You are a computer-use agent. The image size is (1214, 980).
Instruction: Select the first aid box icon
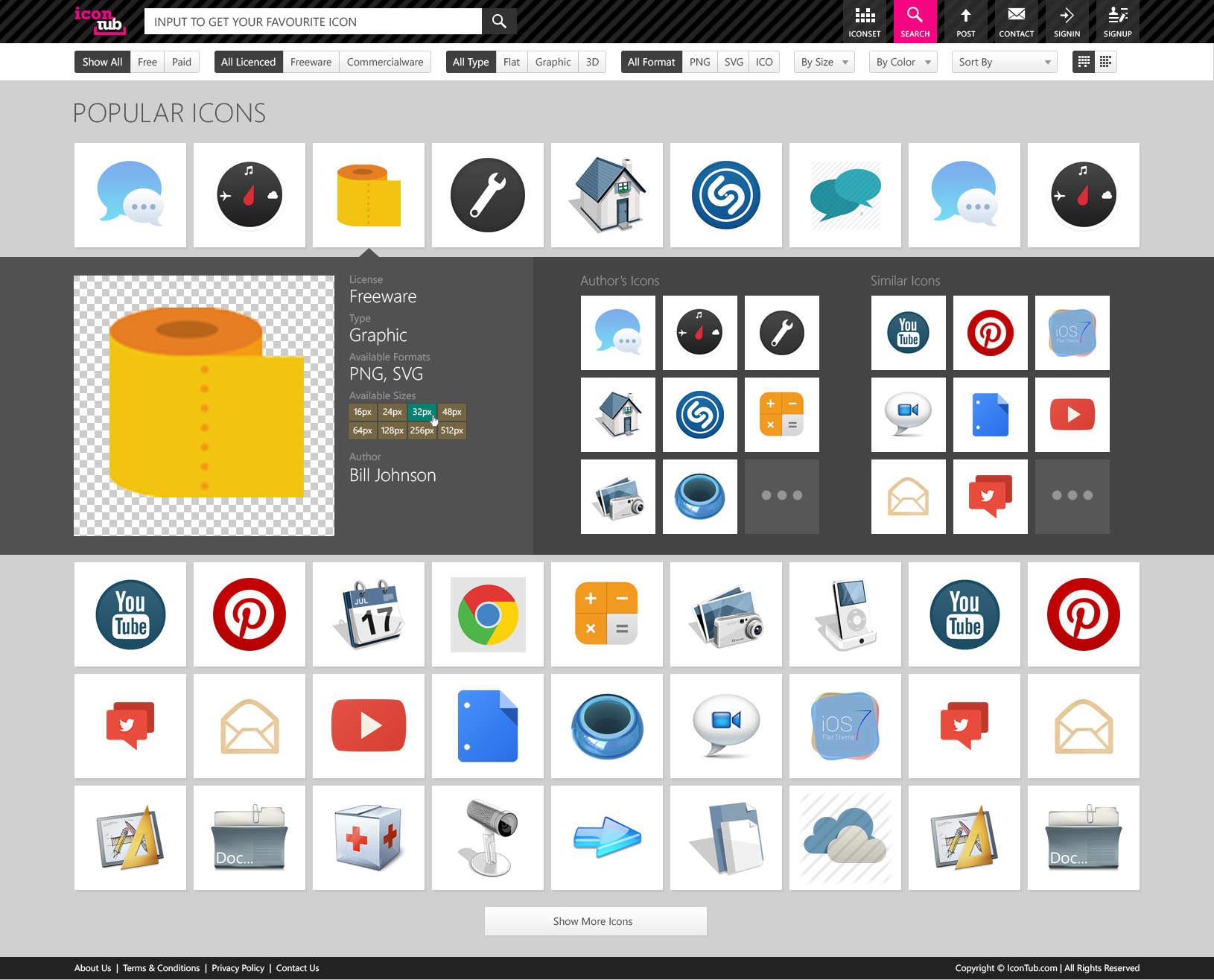[369, 838]
